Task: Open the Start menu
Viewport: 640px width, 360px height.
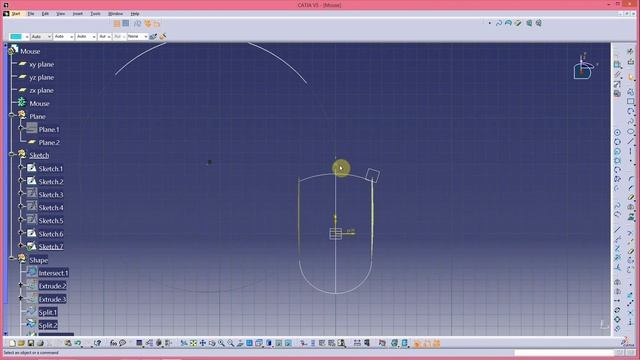Action: click(16, 13)
